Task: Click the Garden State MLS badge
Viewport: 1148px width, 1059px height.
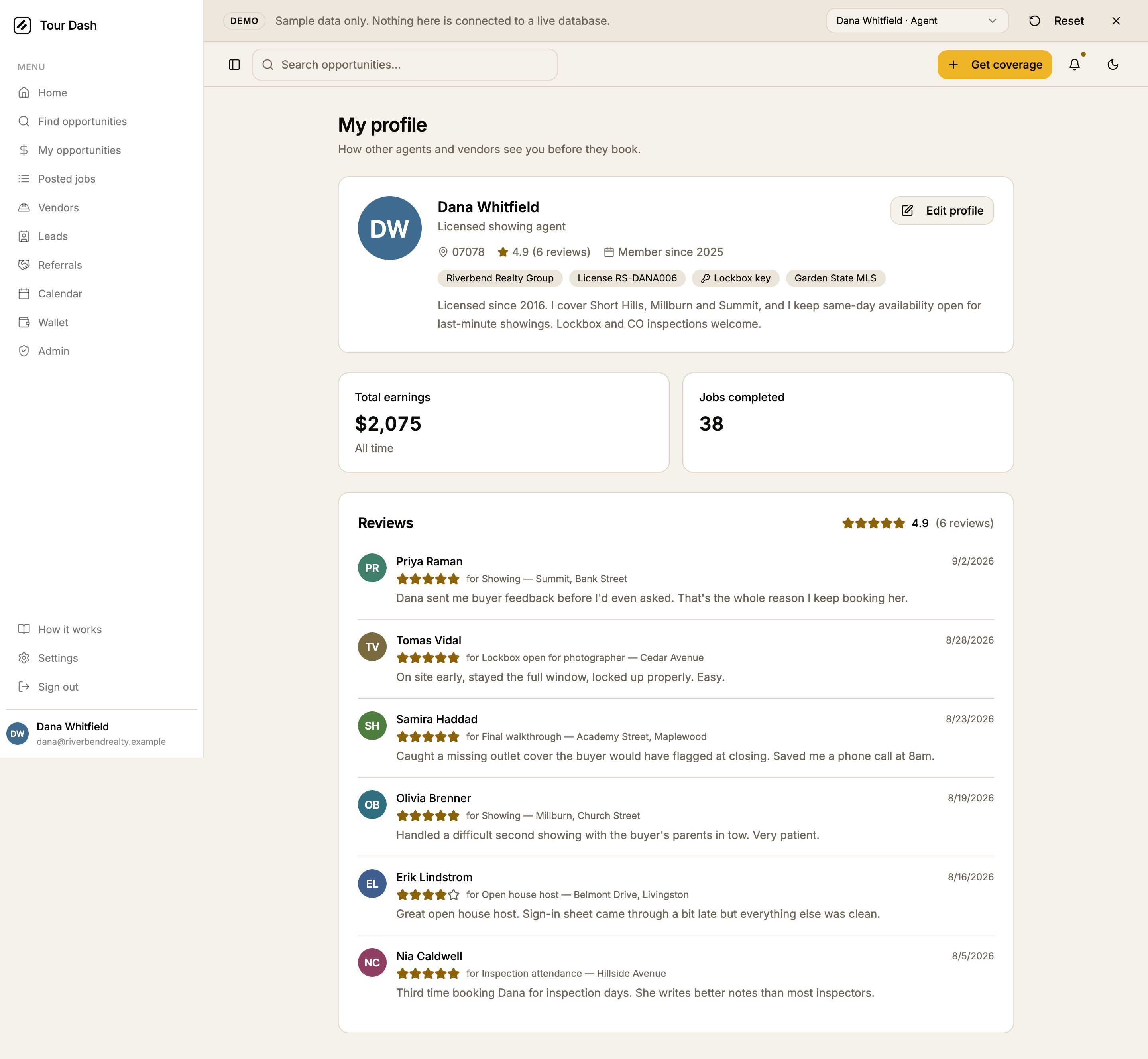Action: [x=835, y=278]
